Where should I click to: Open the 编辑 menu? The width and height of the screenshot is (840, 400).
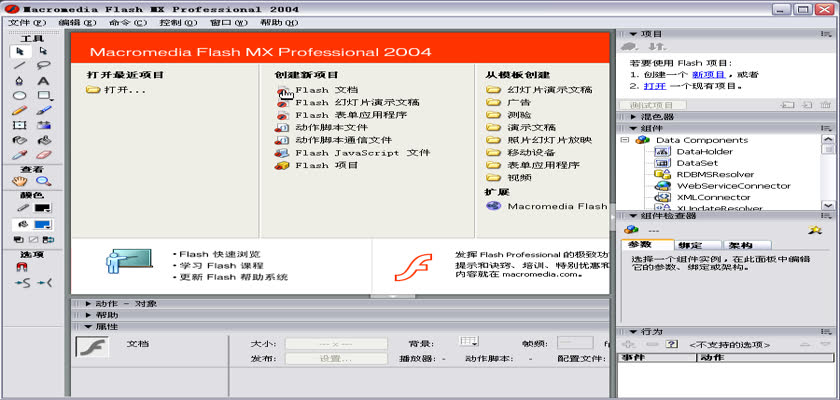click(78, 22)
